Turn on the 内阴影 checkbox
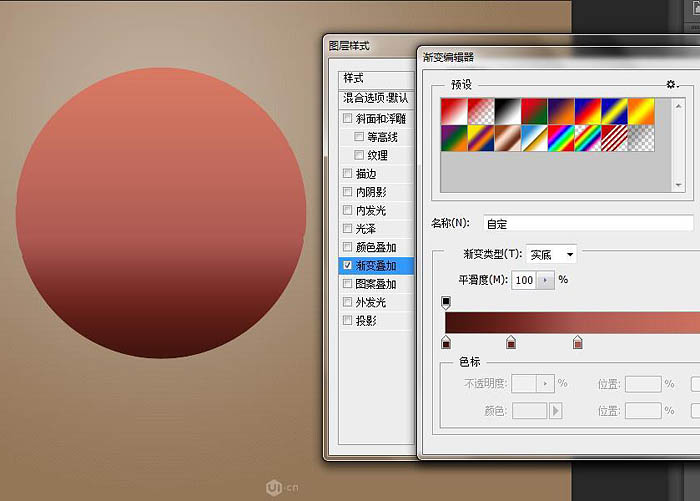 [347, 192]
